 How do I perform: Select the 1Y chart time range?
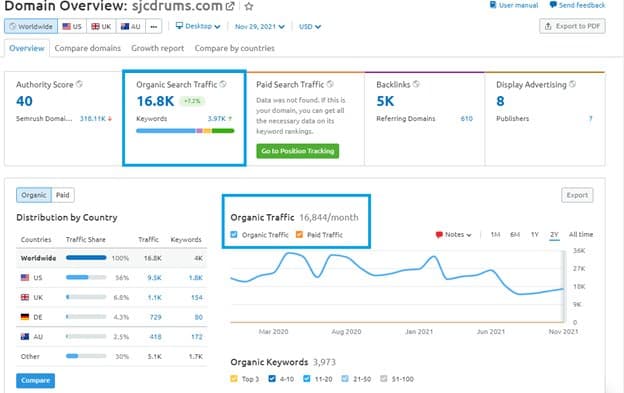tap(534, 235)
